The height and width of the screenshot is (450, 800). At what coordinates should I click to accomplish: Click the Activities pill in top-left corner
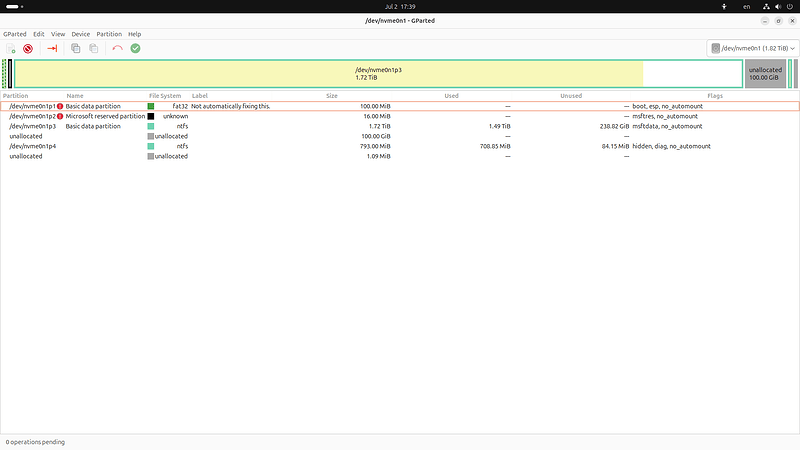[x=14, y=7]
